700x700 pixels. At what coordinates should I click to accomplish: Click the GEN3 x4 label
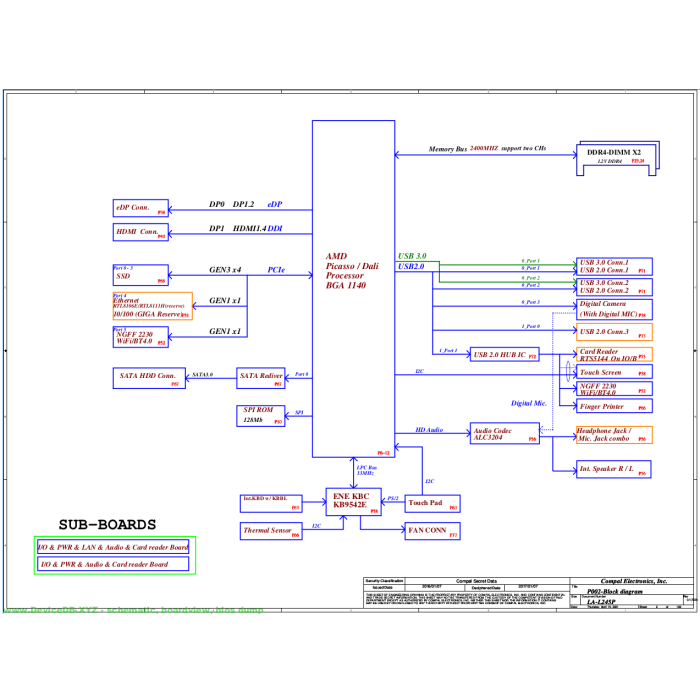(225, 270)
